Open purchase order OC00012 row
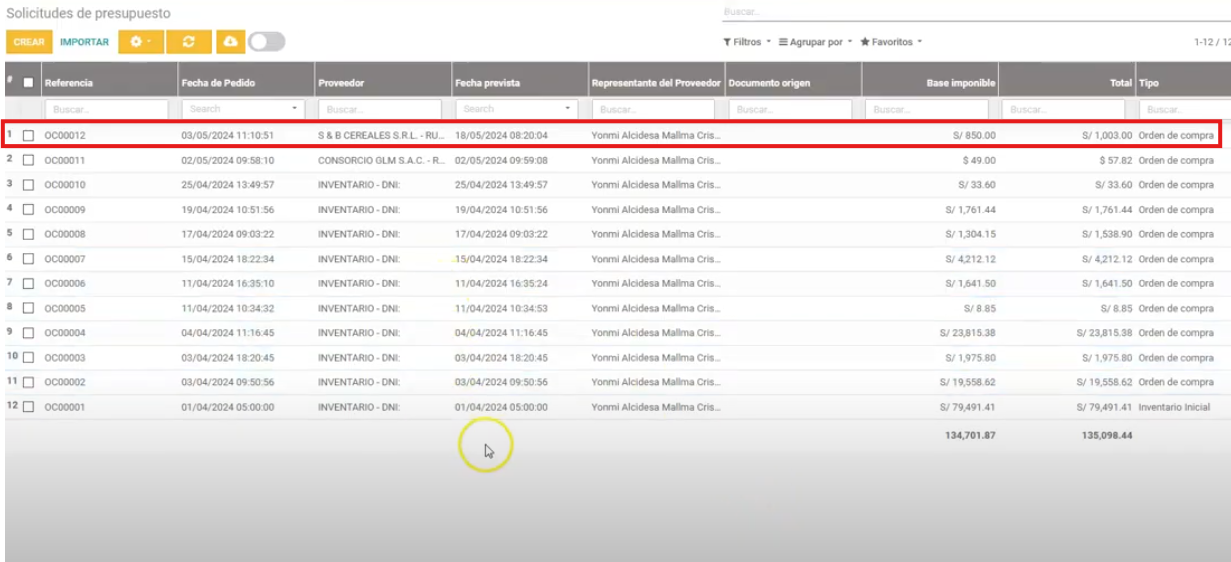The image size is (1231, 562). coord(65,135)
